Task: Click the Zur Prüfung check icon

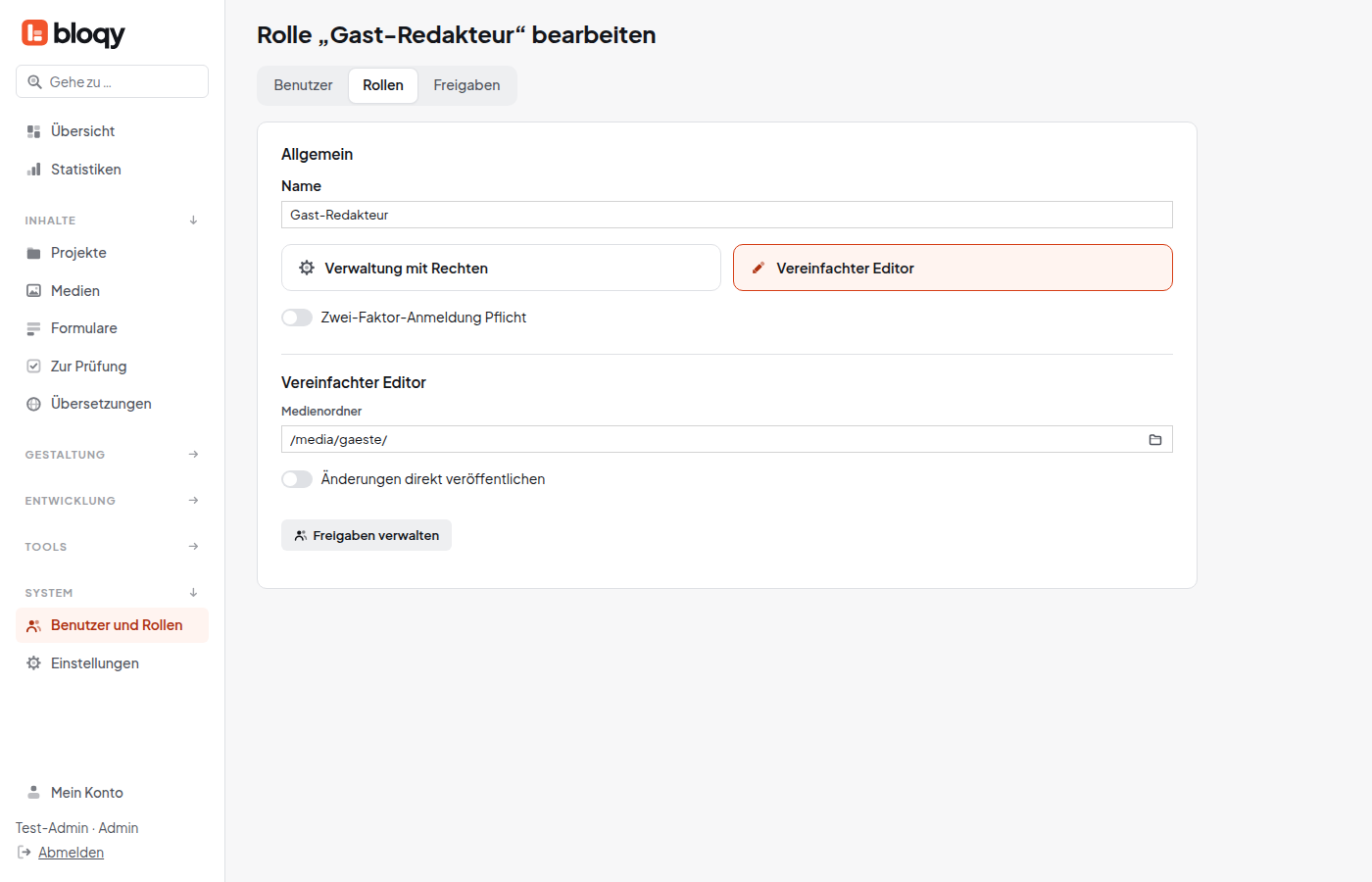Action: click(x=33, y=367)
